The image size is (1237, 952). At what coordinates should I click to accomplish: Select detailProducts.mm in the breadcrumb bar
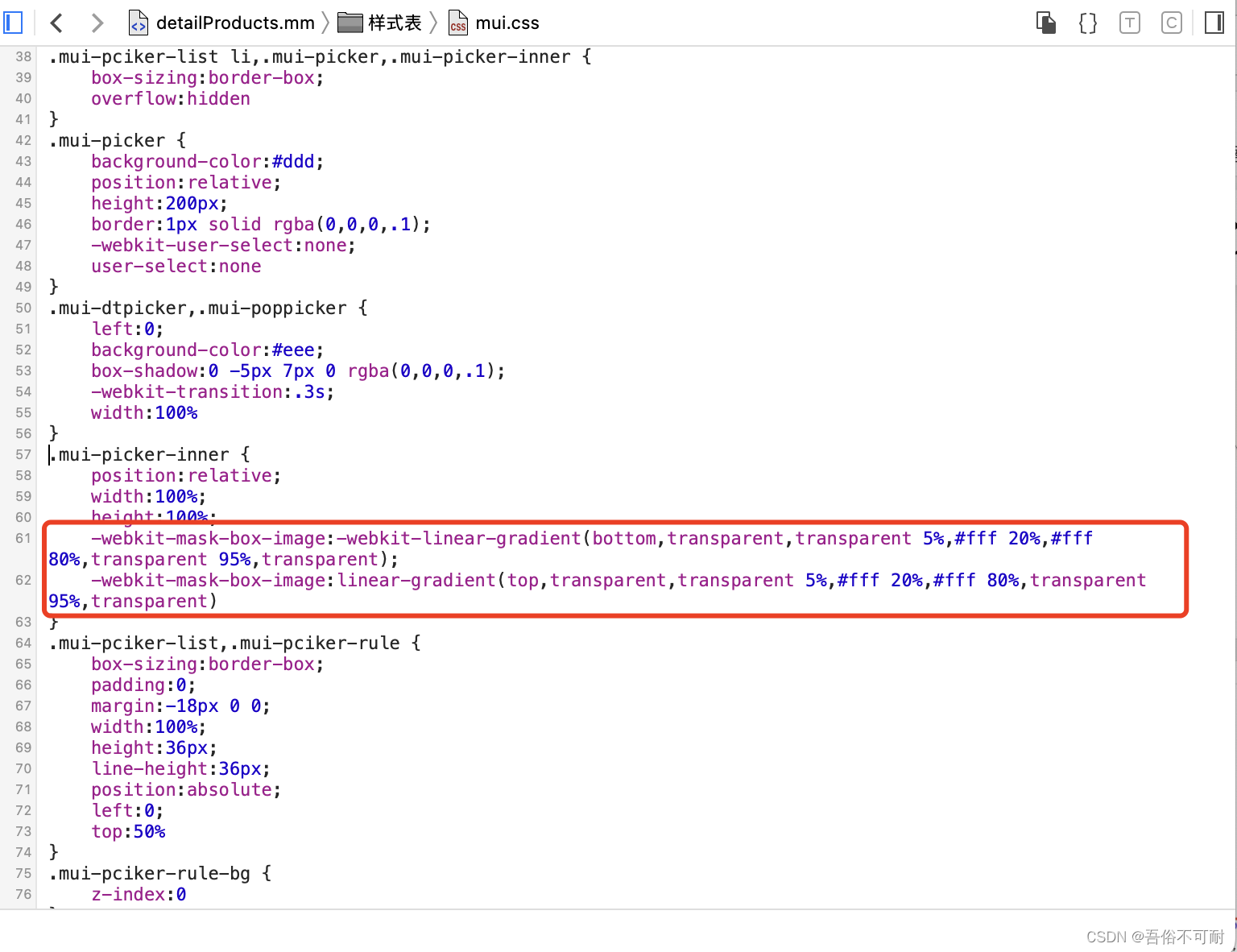coord(235,23)
